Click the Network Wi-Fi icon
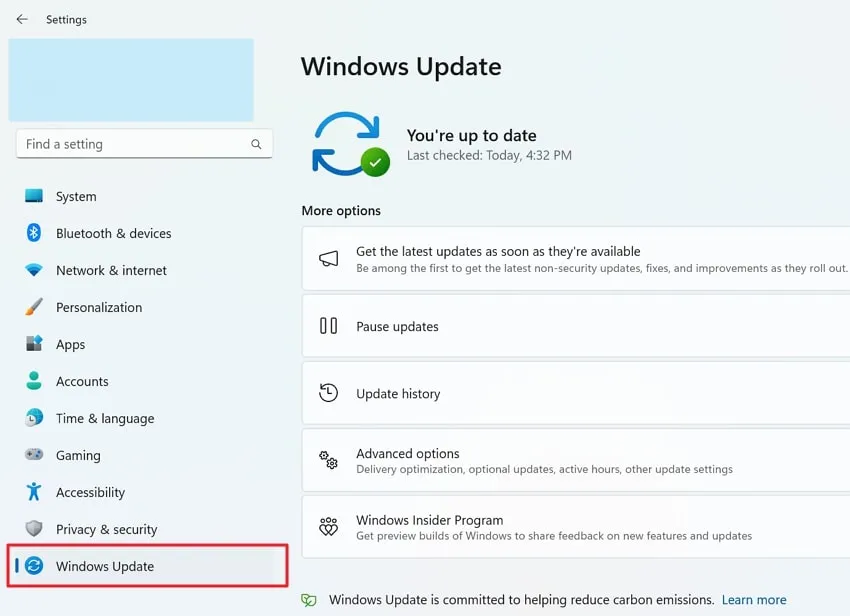 [34, 270]
